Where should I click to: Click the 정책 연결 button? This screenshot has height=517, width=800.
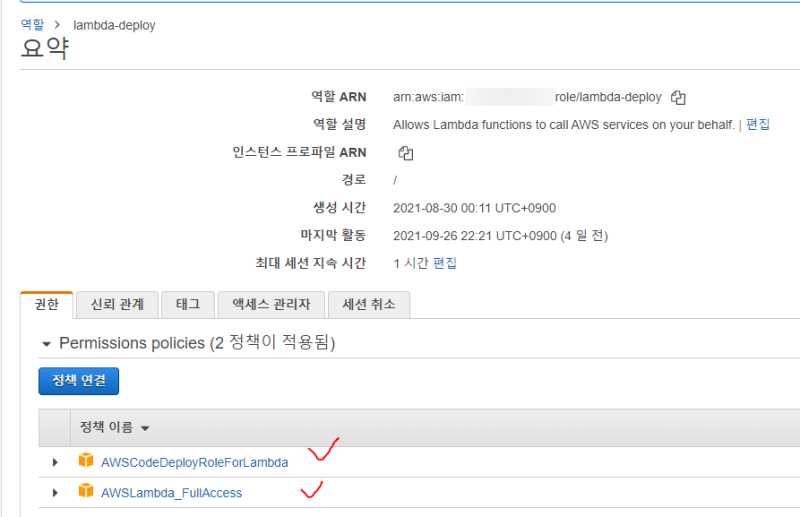pos(79,381)
